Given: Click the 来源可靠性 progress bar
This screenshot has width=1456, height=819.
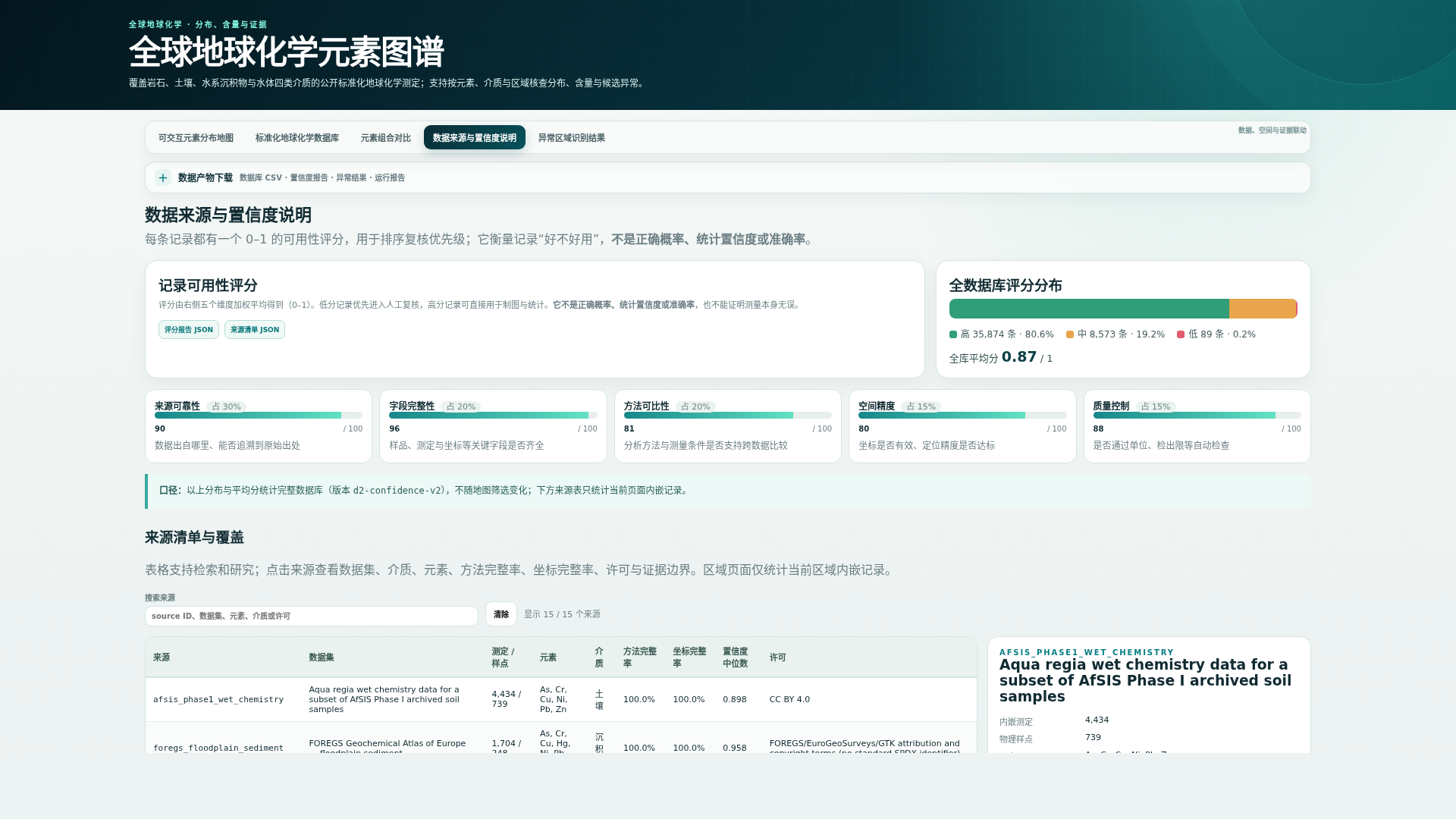Looking at the screenshot, I should click(259, 416).
